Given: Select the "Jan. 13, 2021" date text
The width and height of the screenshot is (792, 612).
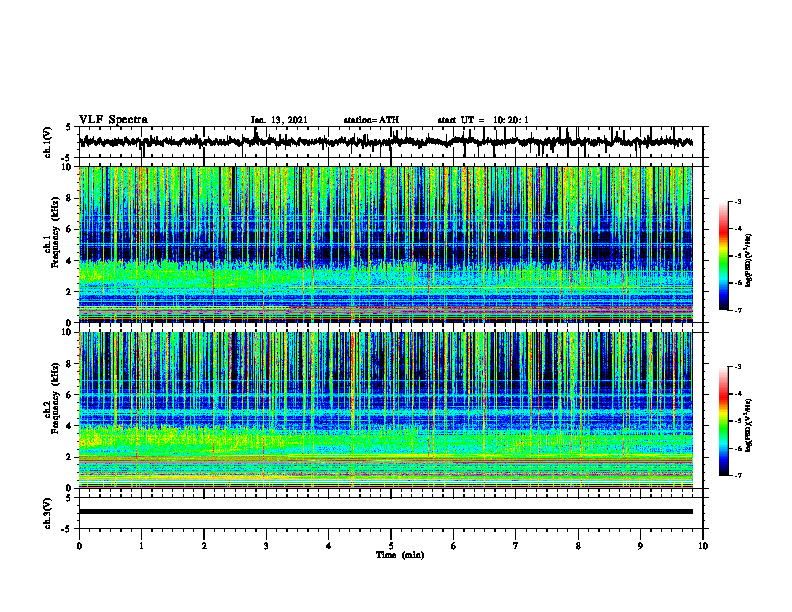Looking at the screenshot, I should [x=279, y=120].
